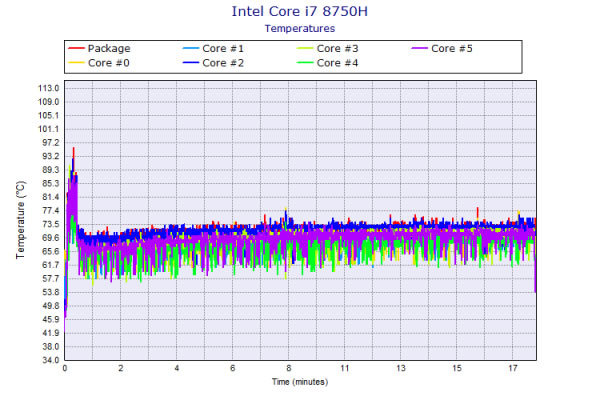Select the Core #2 legend label

click(223, 63)
